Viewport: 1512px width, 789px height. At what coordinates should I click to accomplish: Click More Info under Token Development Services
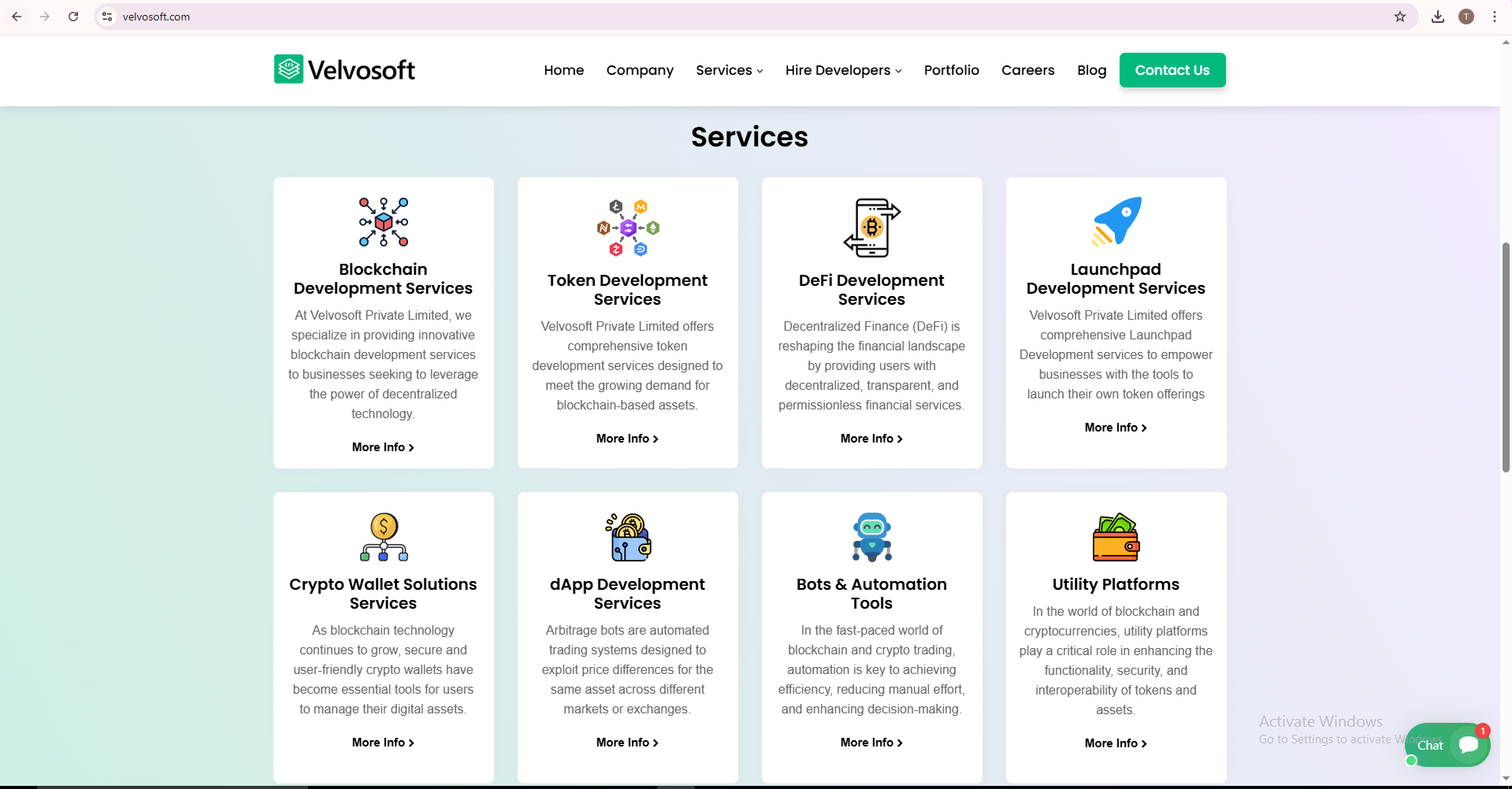click(628, 439)
